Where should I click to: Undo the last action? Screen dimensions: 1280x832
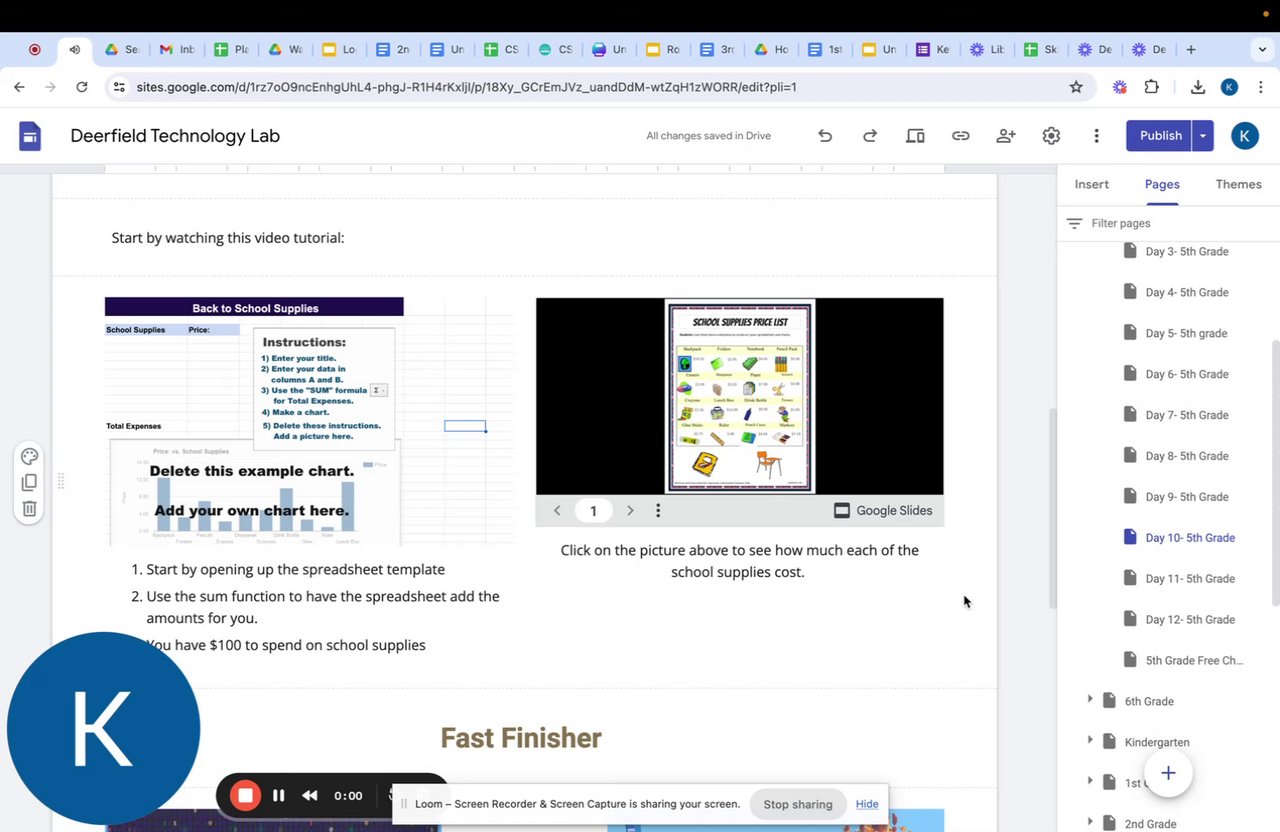825,136
